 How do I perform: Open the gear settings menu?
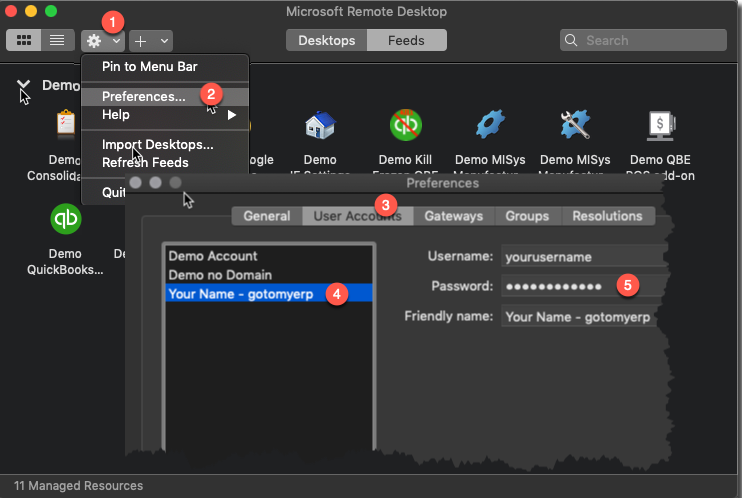pos(94,41)
